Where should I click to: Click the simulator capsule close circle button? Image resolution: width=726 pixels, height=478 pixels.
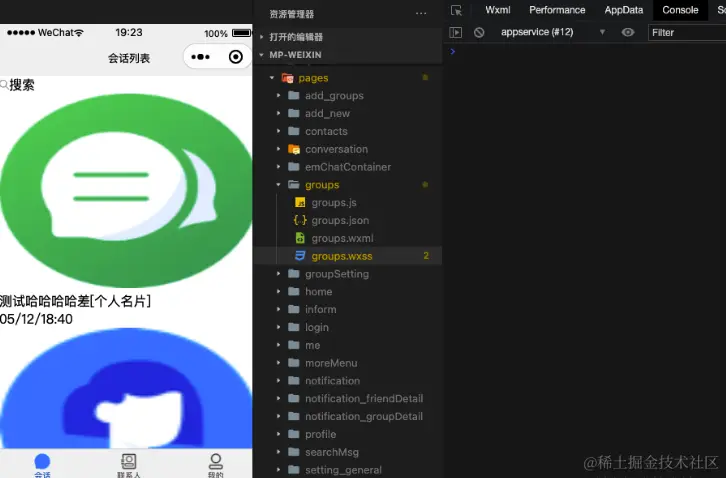coord(236,57)
